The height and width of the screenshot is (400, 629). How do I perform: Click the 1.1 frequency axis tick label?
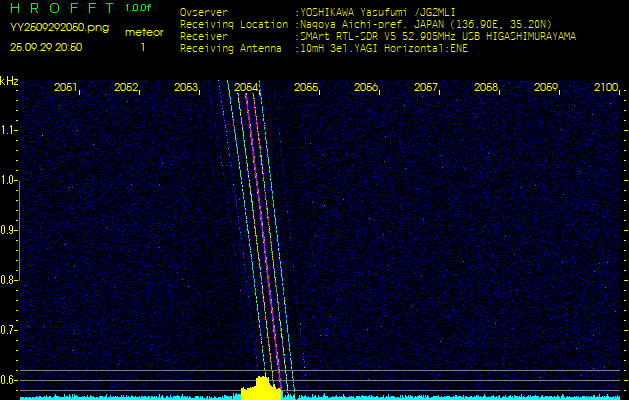point(10,130)
